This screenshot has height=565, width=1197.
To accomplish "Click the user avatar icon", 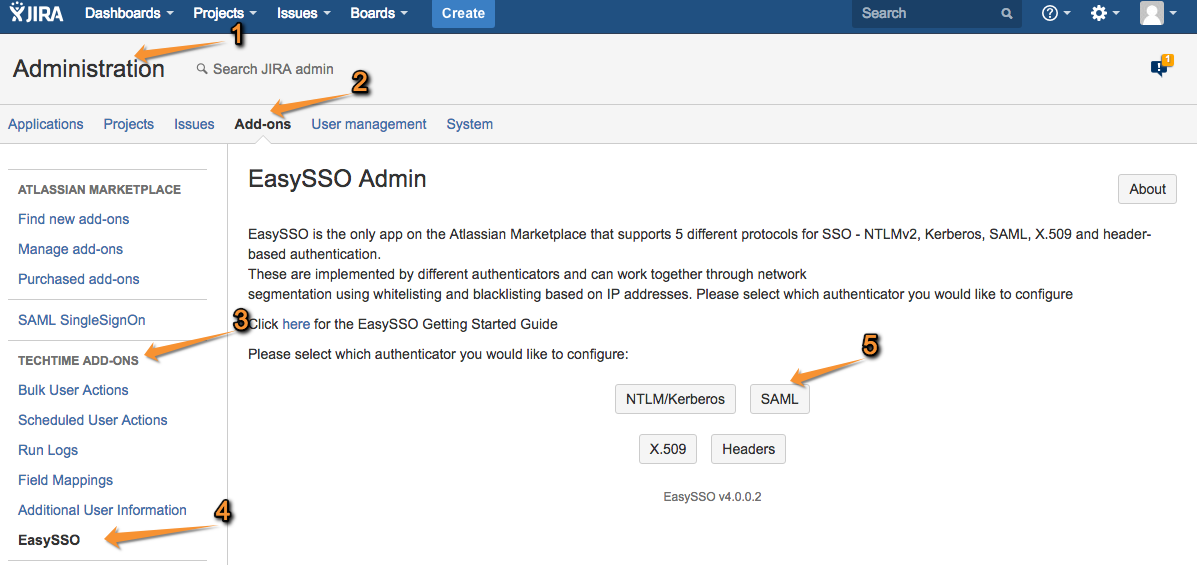I will point(1151,13).
